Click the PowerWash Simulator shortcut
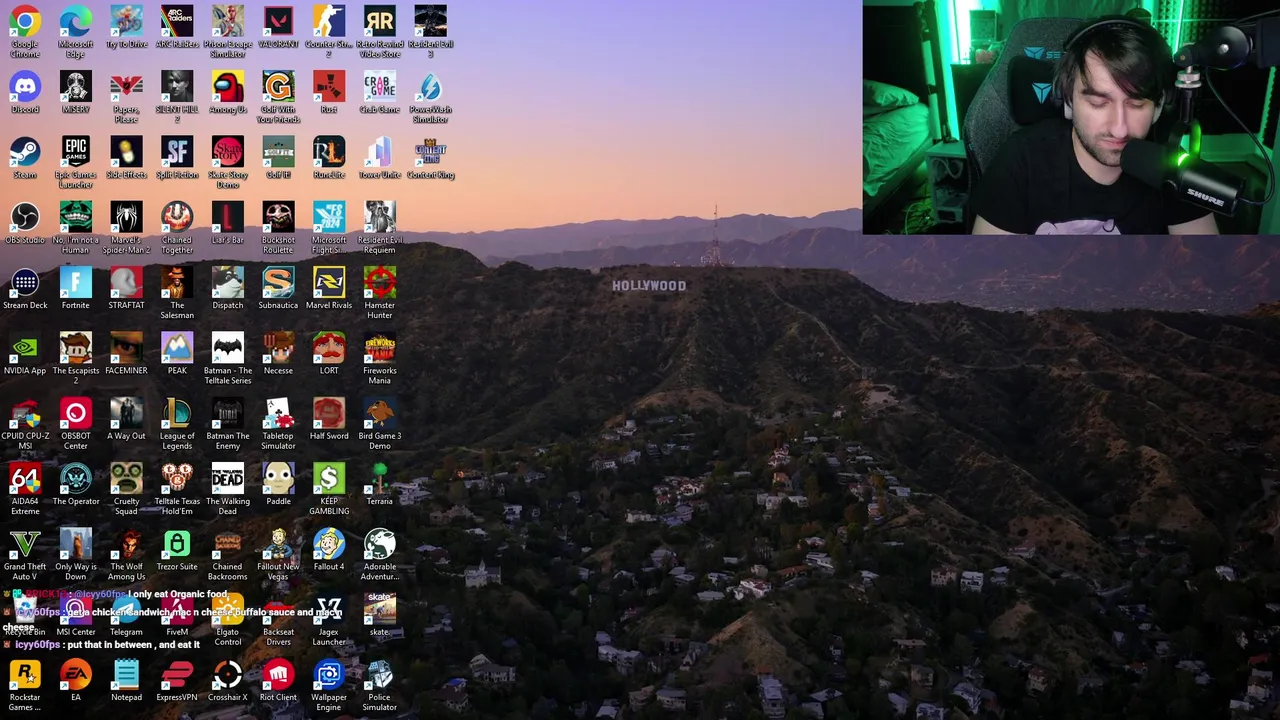The image size is (1280, 720). (430, 86)
